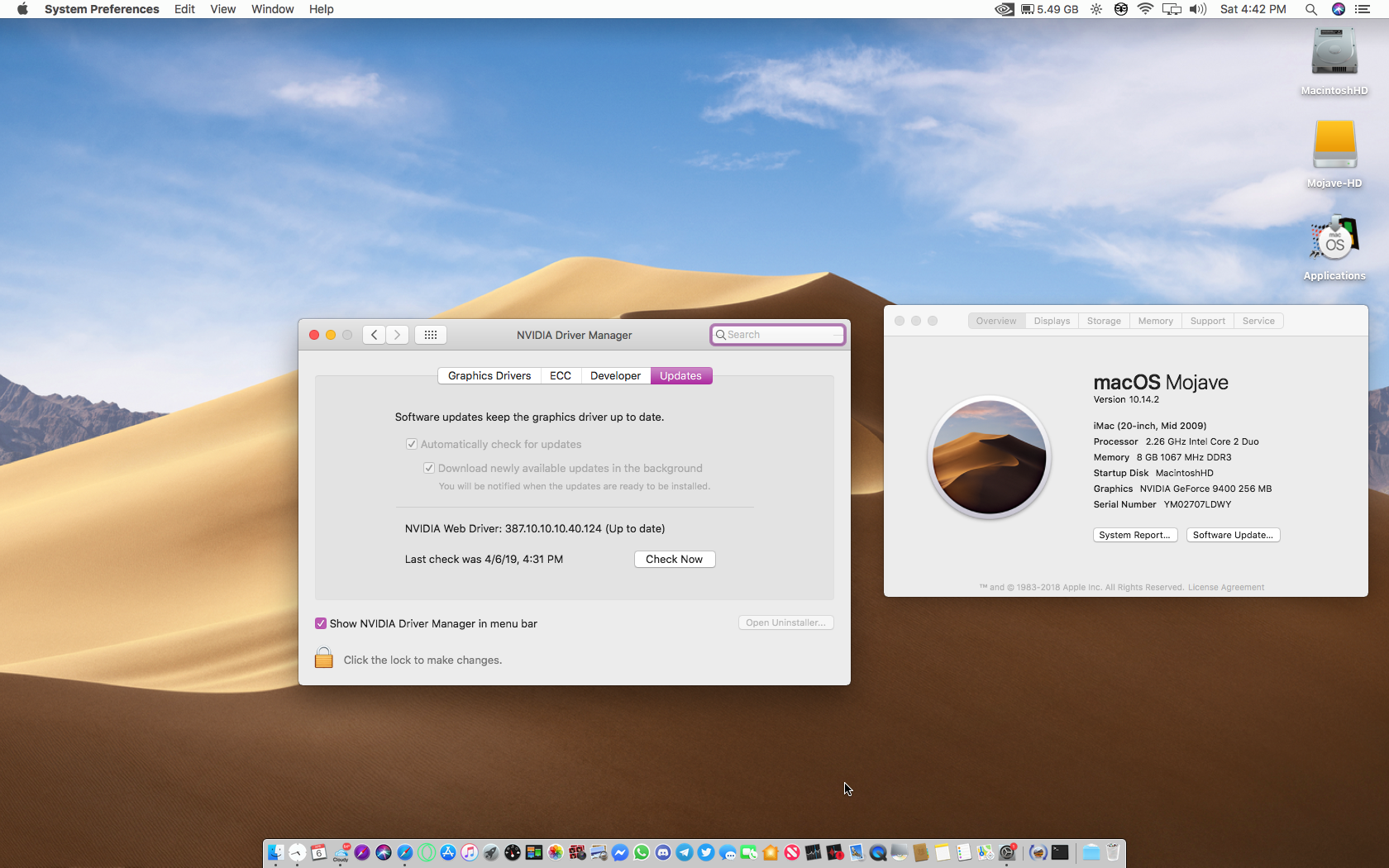The image size is (1389, 868).
Task: Toggle Automatically check for updates
Action: click(x=412, y=444)
